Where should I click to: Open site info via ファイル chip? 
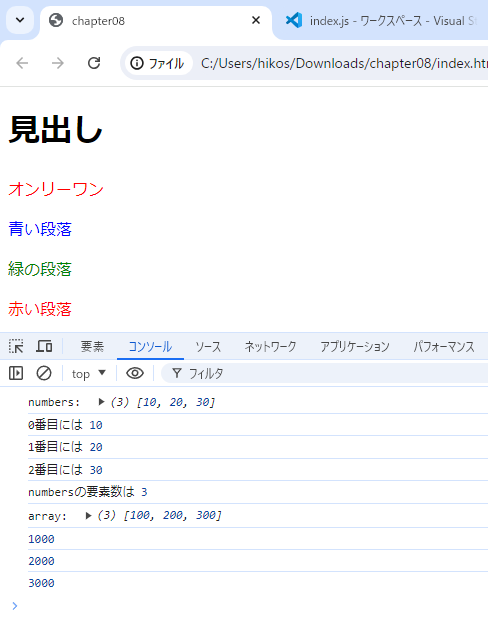pos(158,63)
